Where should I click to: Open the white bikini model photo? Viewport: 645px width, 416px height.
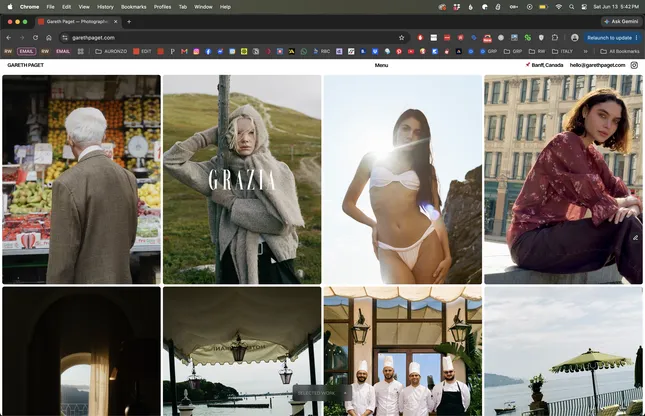coord(403,179)
